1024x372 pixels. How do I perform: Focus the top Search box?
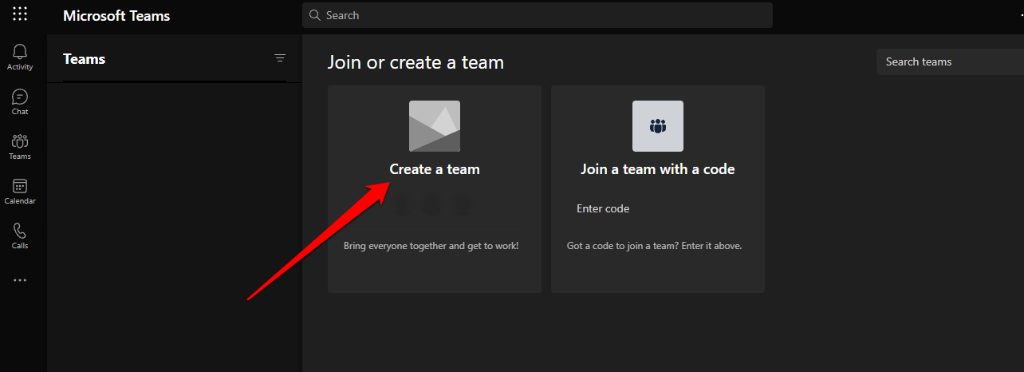click(537, 15)
